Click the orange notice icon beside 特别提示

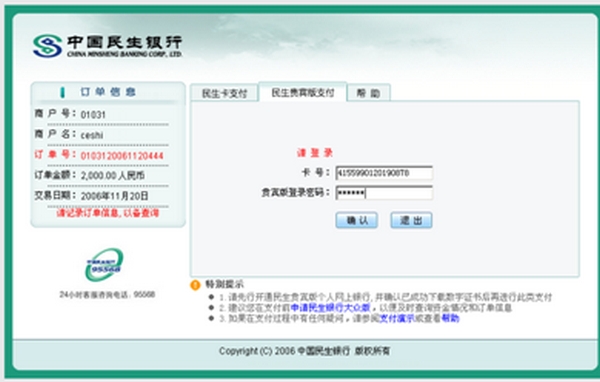195,285
